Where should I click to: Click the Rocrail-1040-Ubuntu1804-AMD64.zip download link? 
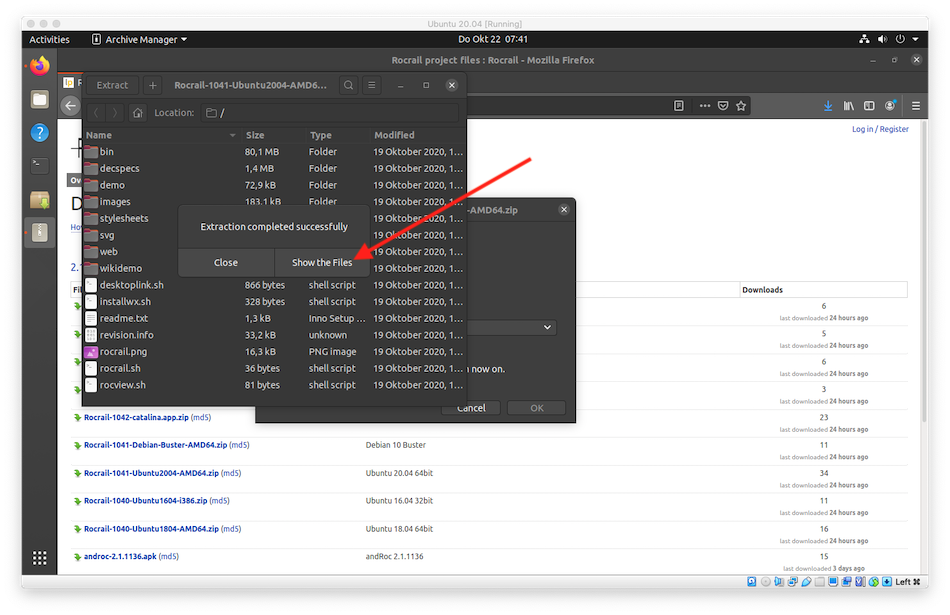click(x=151, y=528)
